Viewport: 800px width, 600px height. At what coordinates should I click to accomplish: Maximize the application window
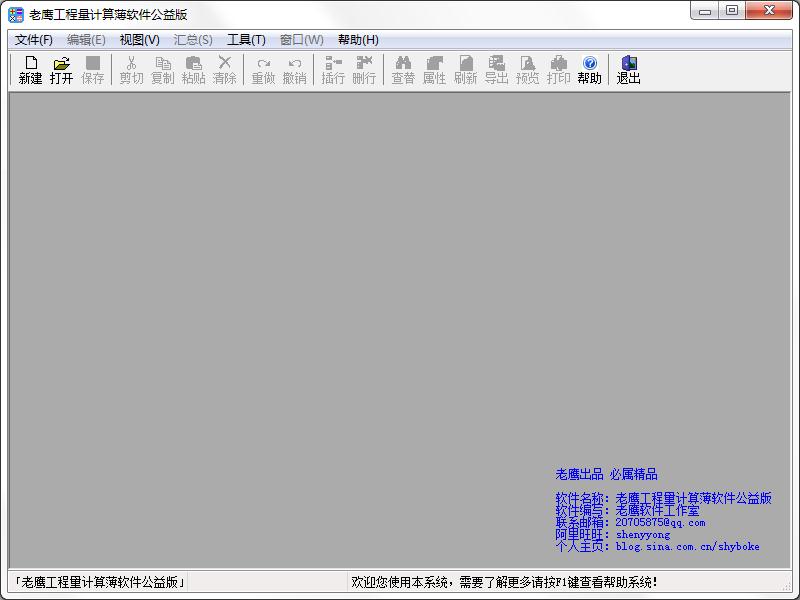tap(732, 11)
